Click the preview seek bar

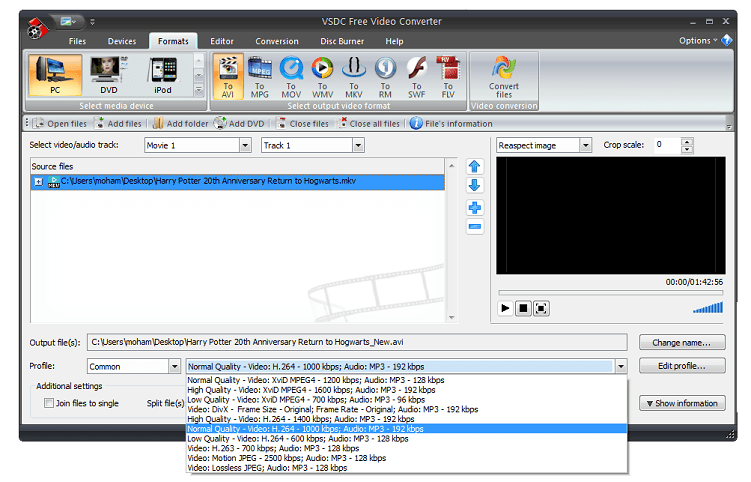611,292
